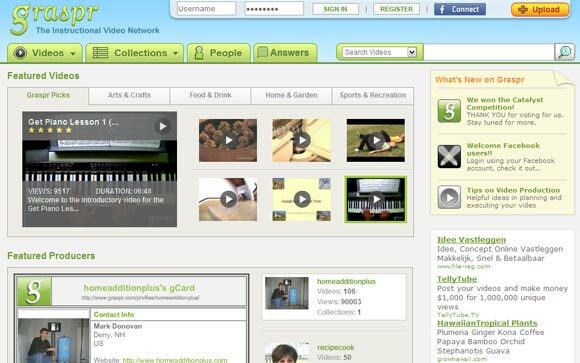The width and height of the screenshot is (580, 363).
Task: Click the 'VIEWS: 9517' text
Action: (48, 191)
